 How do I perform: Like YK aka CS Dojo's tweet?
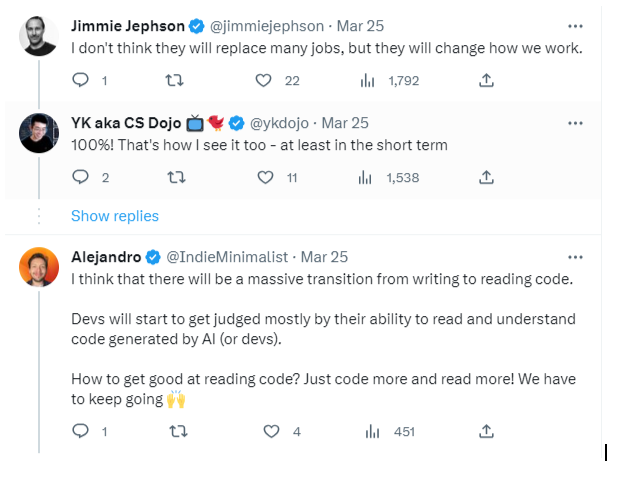coord(265,177)
